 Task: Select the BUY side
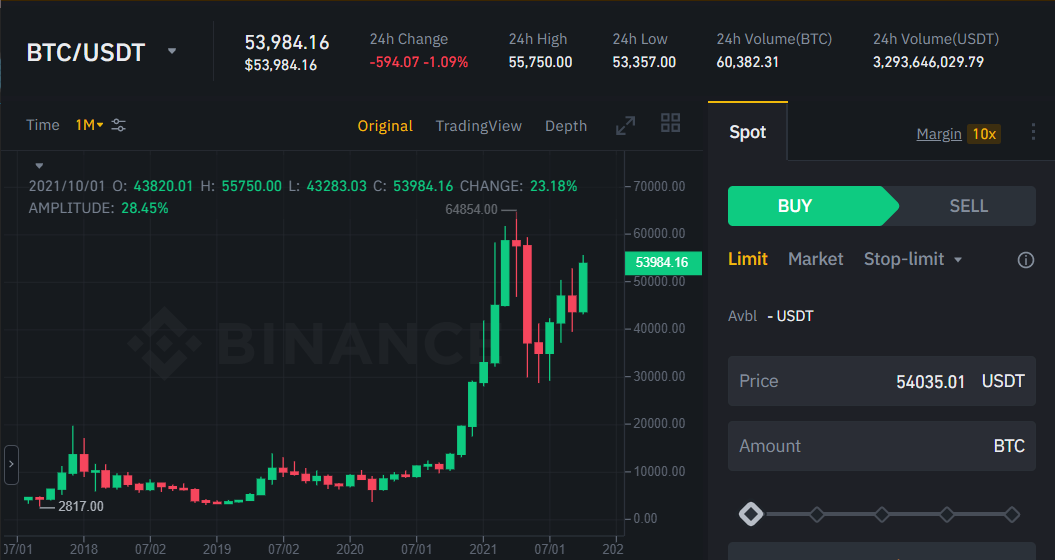click(812, 206)
